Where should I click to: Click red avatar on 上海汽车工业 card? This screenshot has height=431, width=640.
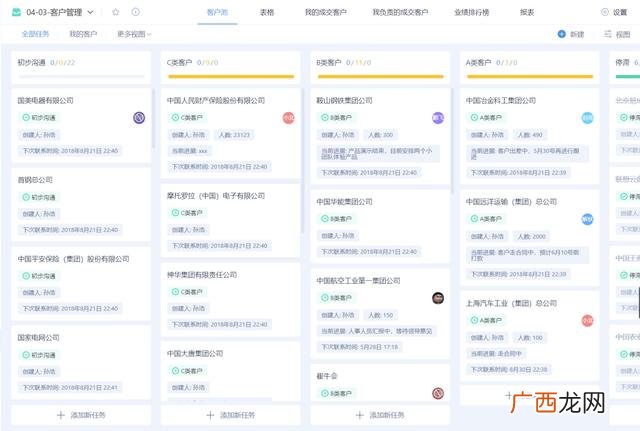(x=587, y=320)
